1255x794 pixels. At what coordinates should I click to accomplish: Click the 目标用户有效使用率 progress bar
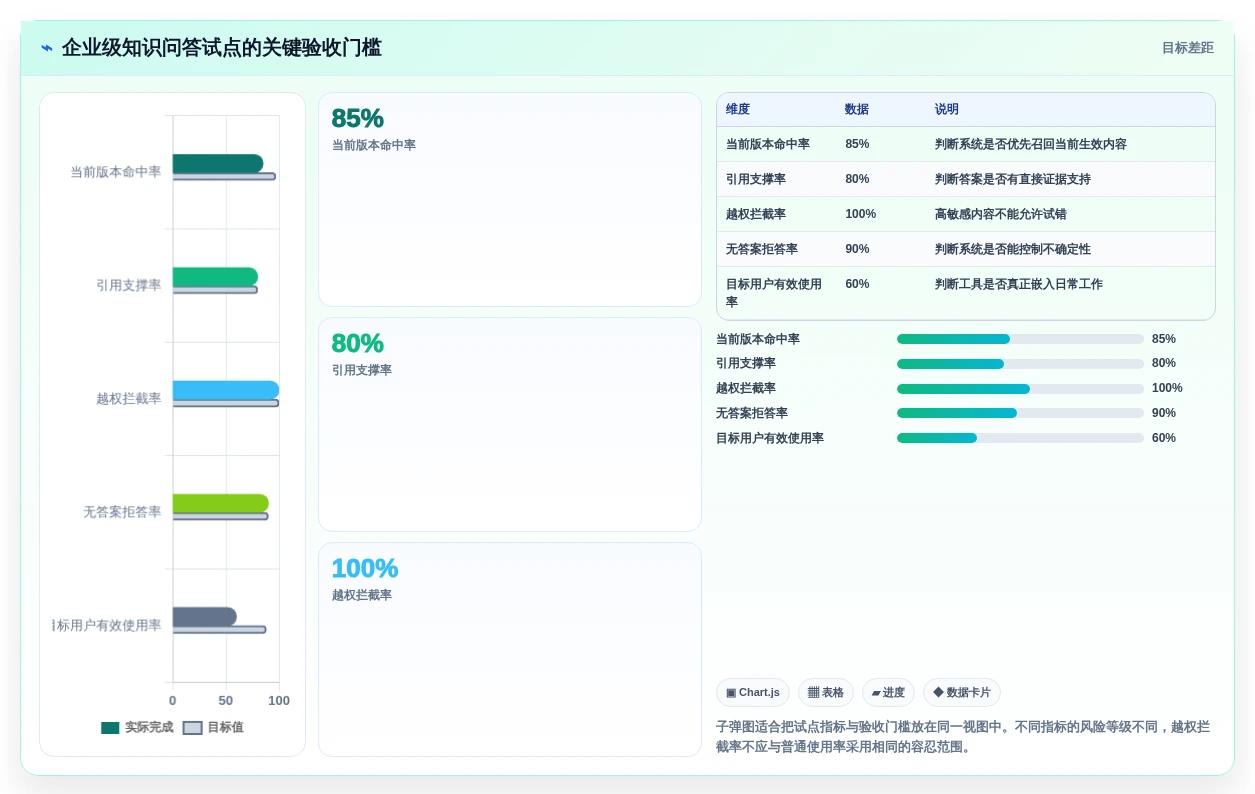[x=1020, y=438]
